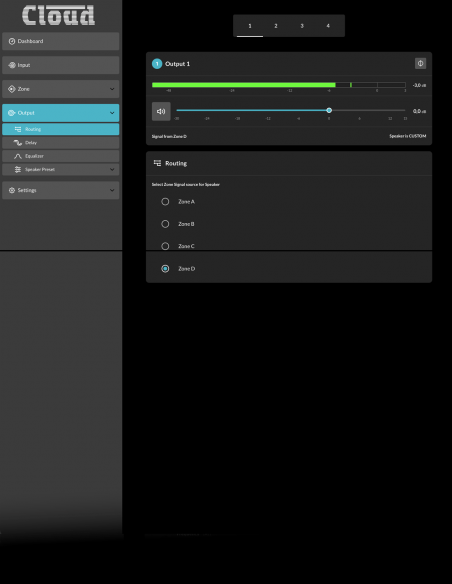
Task: Select the Zone A radio button
Action: pos(165,202)
